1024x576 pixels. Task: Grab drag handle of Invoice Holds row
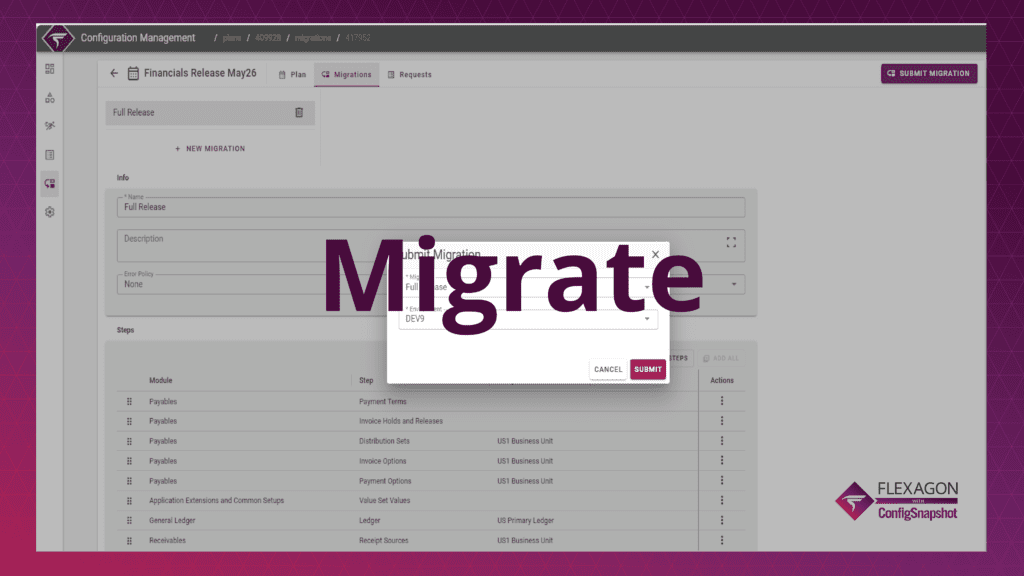point(129,421)
